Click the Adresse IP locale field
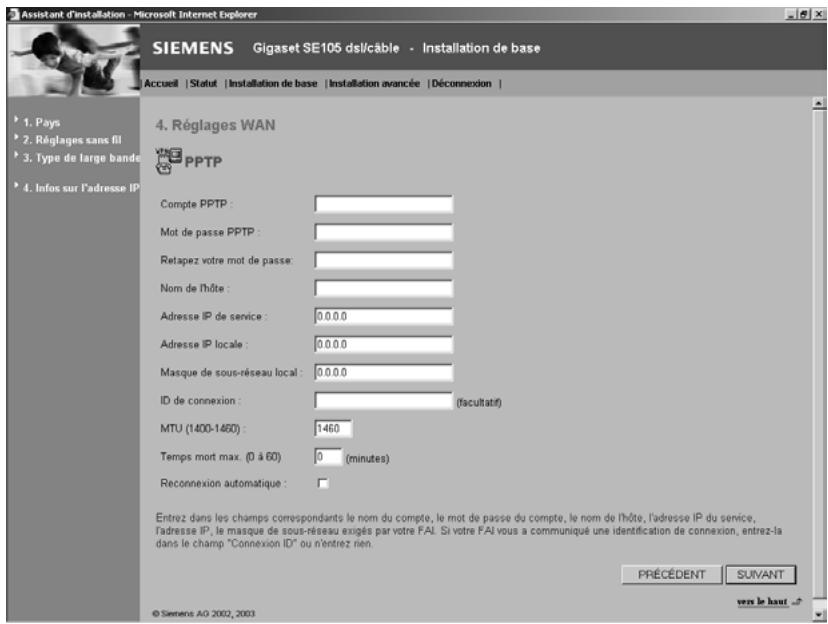828x624 pixels. [383, 344]
